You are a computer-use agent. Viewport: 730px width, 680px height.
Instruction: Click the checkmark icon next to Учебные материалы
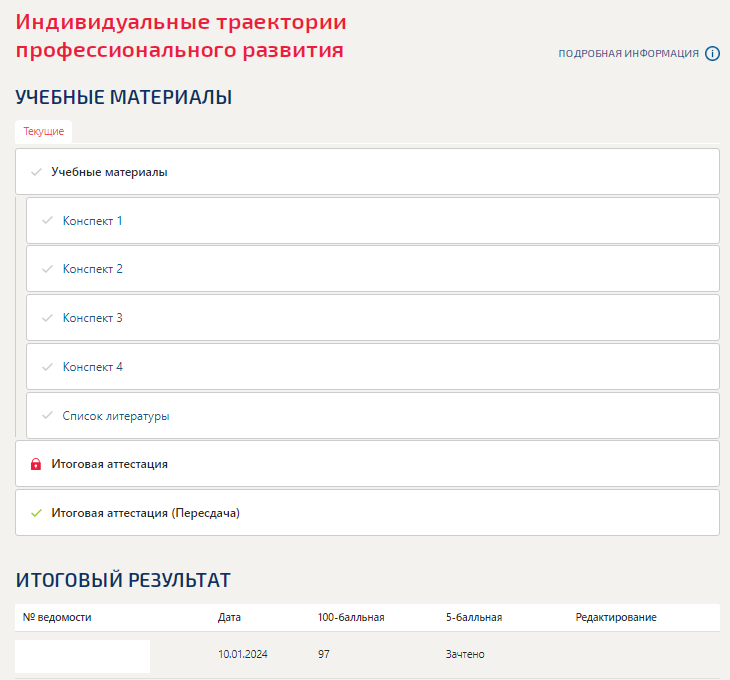tap(36, 172)
